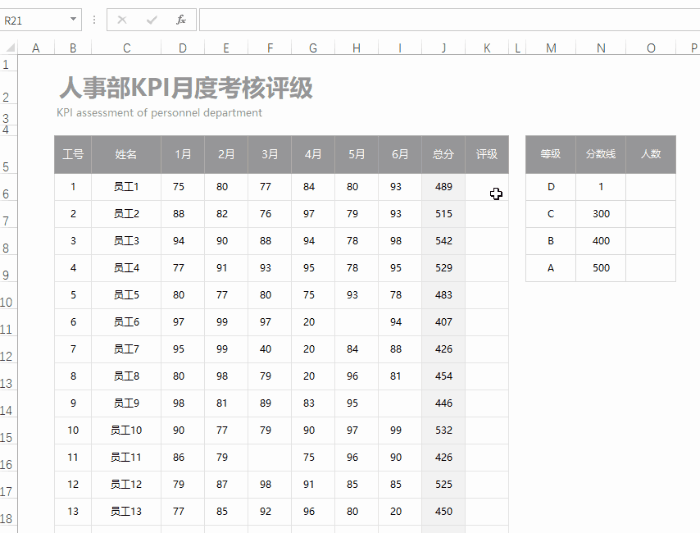Click the 等级 header cell
Viewport: 700px width, 533px height.
pos(550,154)
